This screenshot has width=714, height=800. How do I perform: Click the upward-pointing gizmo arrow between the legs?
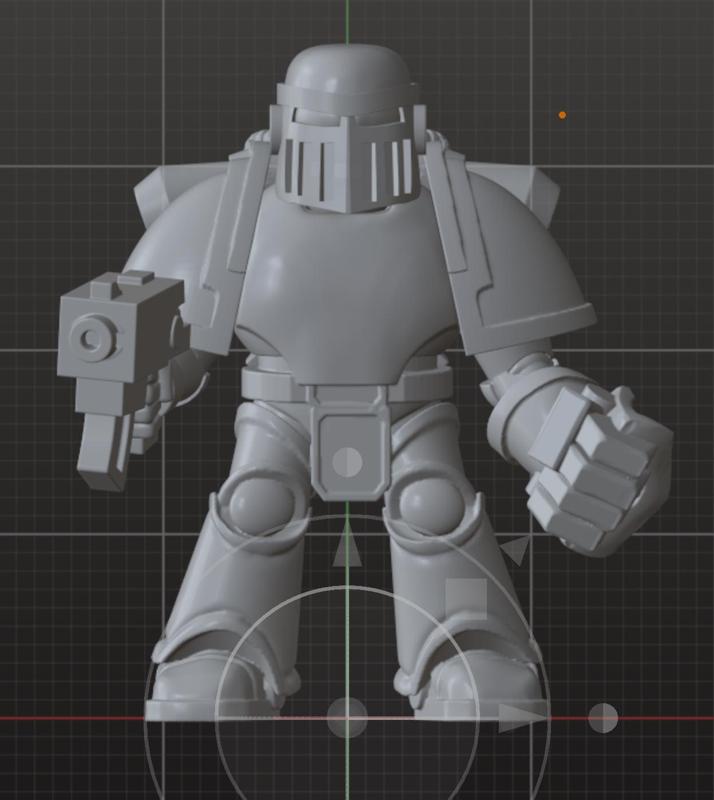(347, 547)
